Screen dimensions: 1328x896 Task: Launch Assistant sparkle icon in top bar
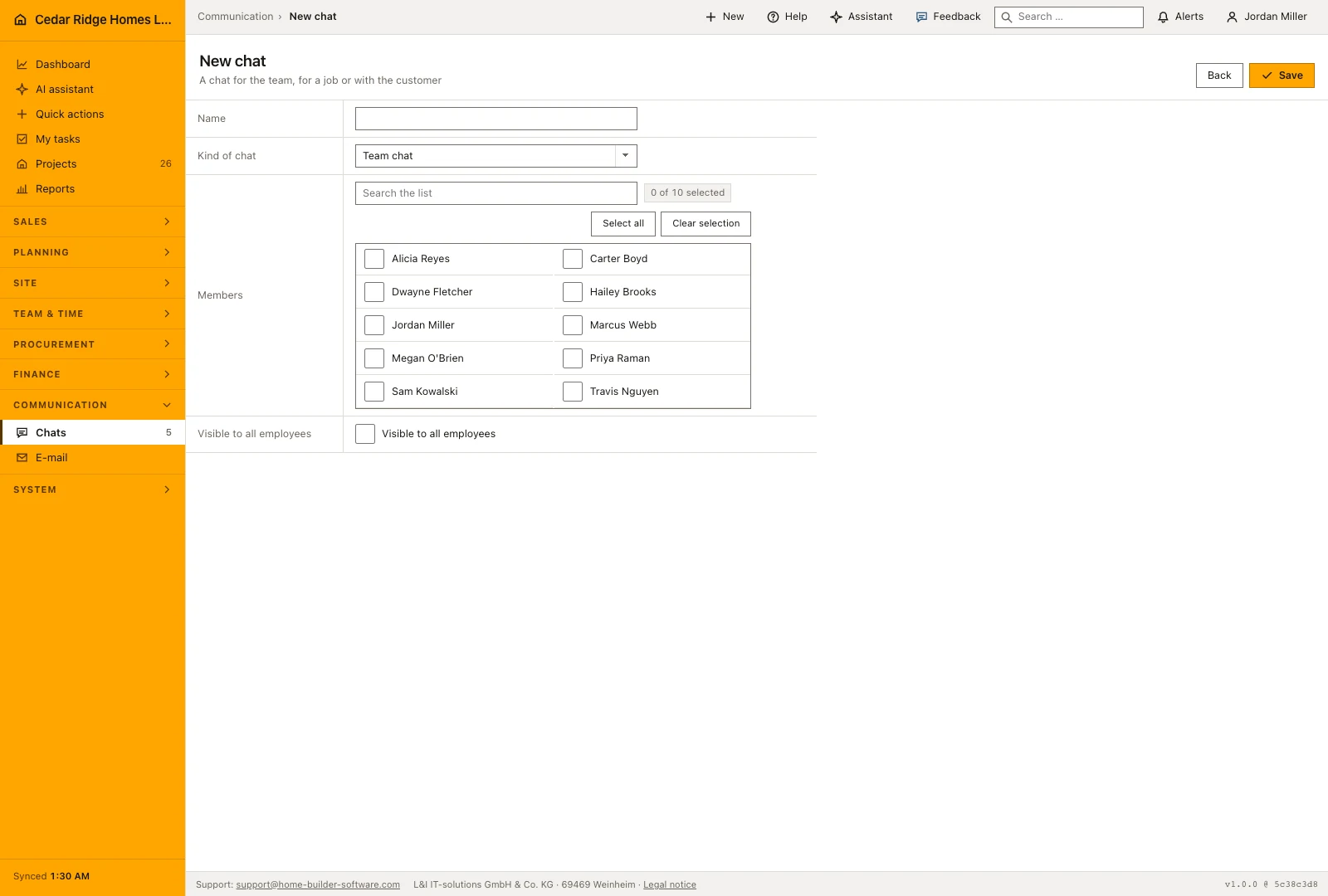(x=836, y=17)
